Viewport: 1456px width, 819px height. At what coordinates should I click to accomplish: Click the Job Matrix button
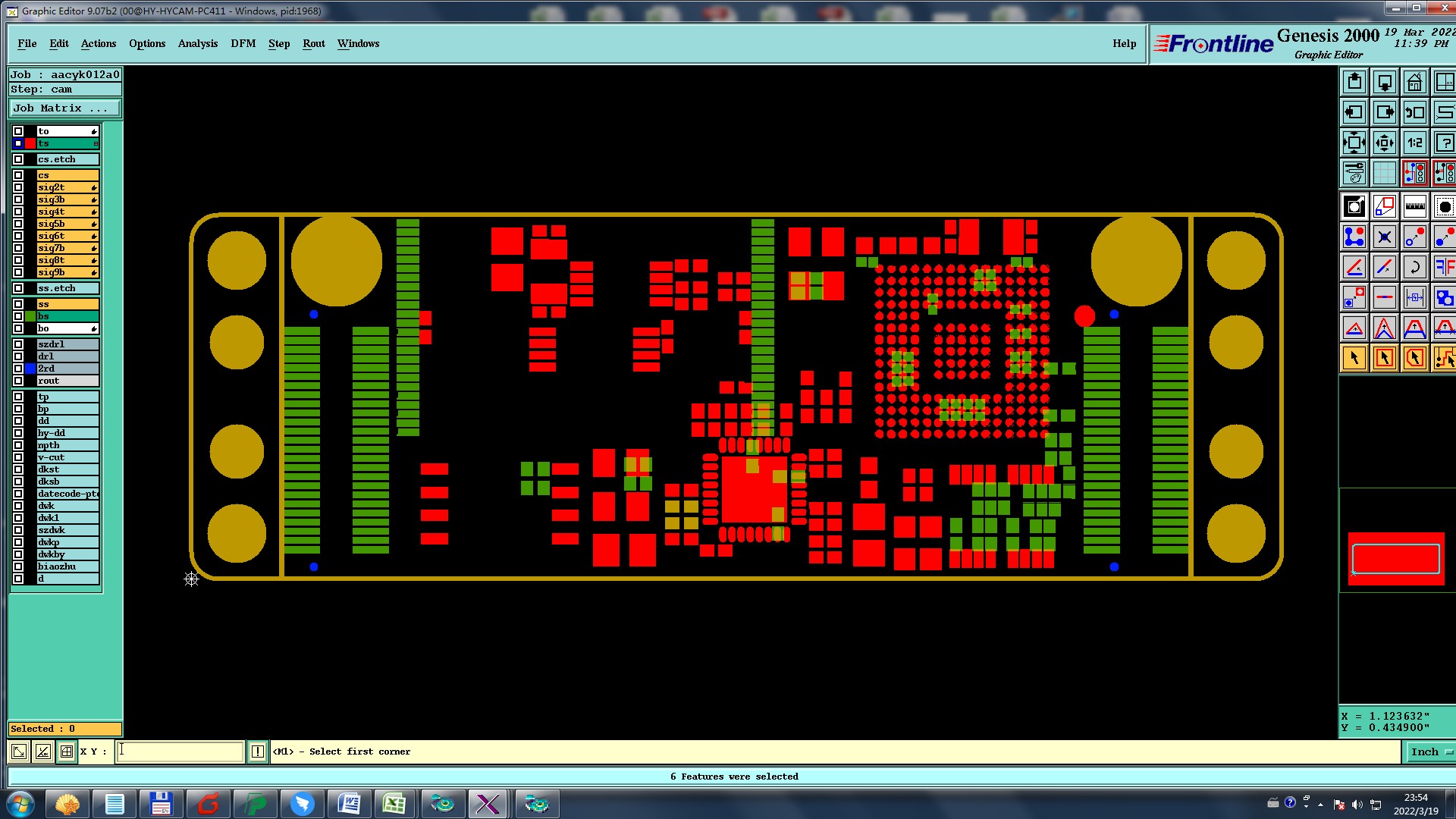click(x=64, y=108)
